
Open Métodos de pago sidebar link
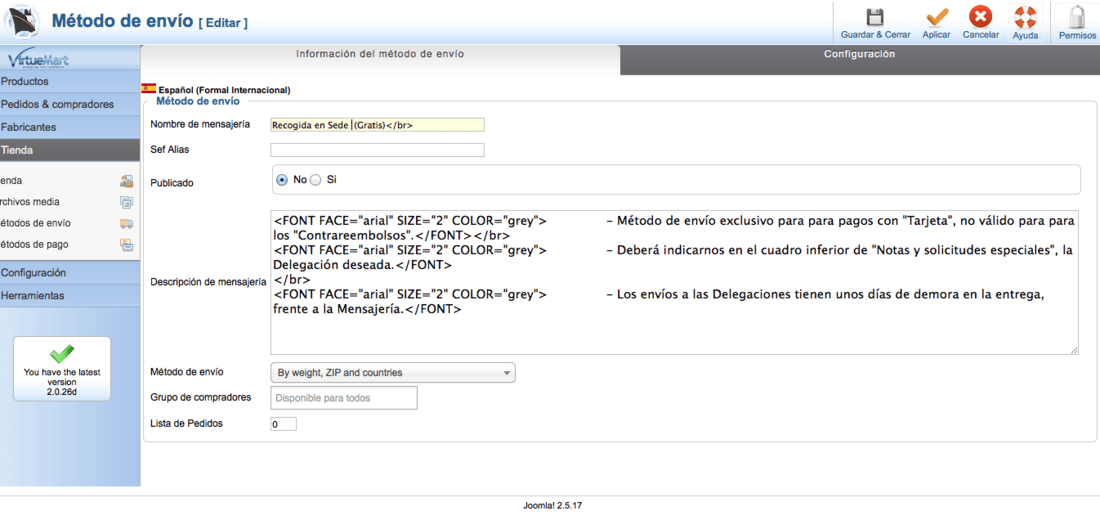[x=34, y=245]
